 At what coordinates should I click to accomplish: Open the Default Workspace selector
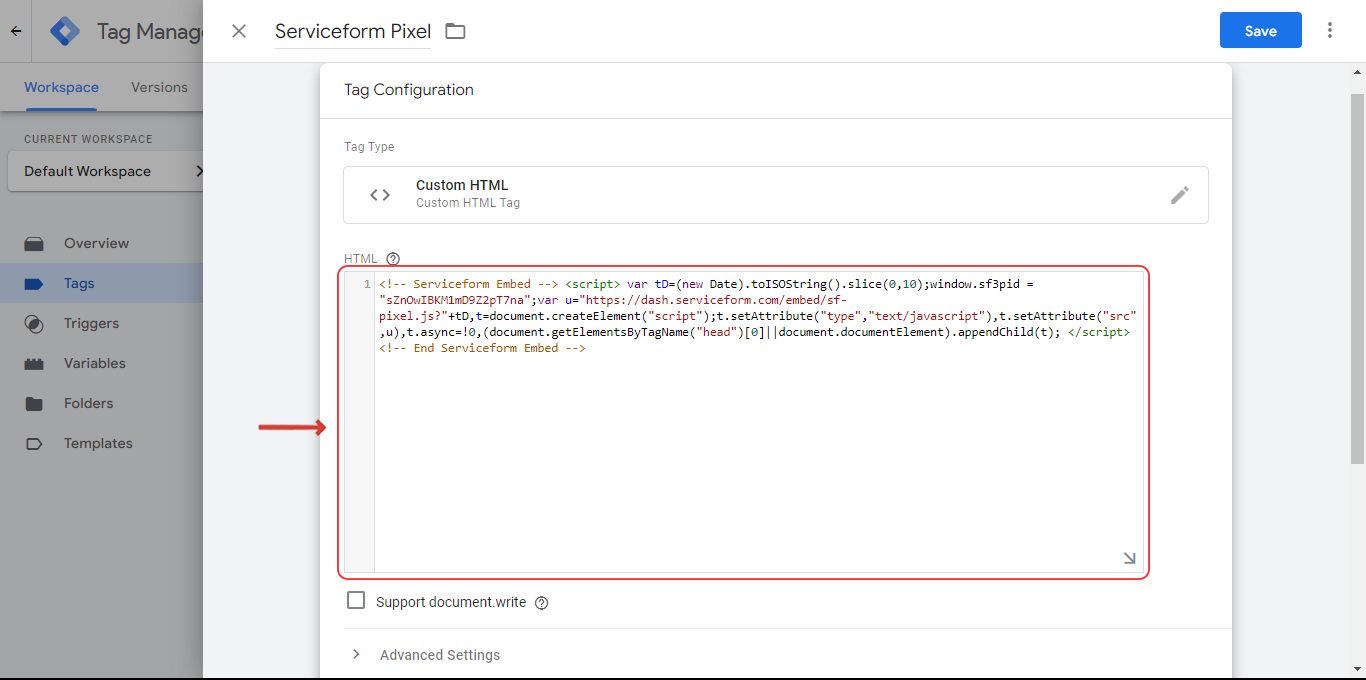107,171
